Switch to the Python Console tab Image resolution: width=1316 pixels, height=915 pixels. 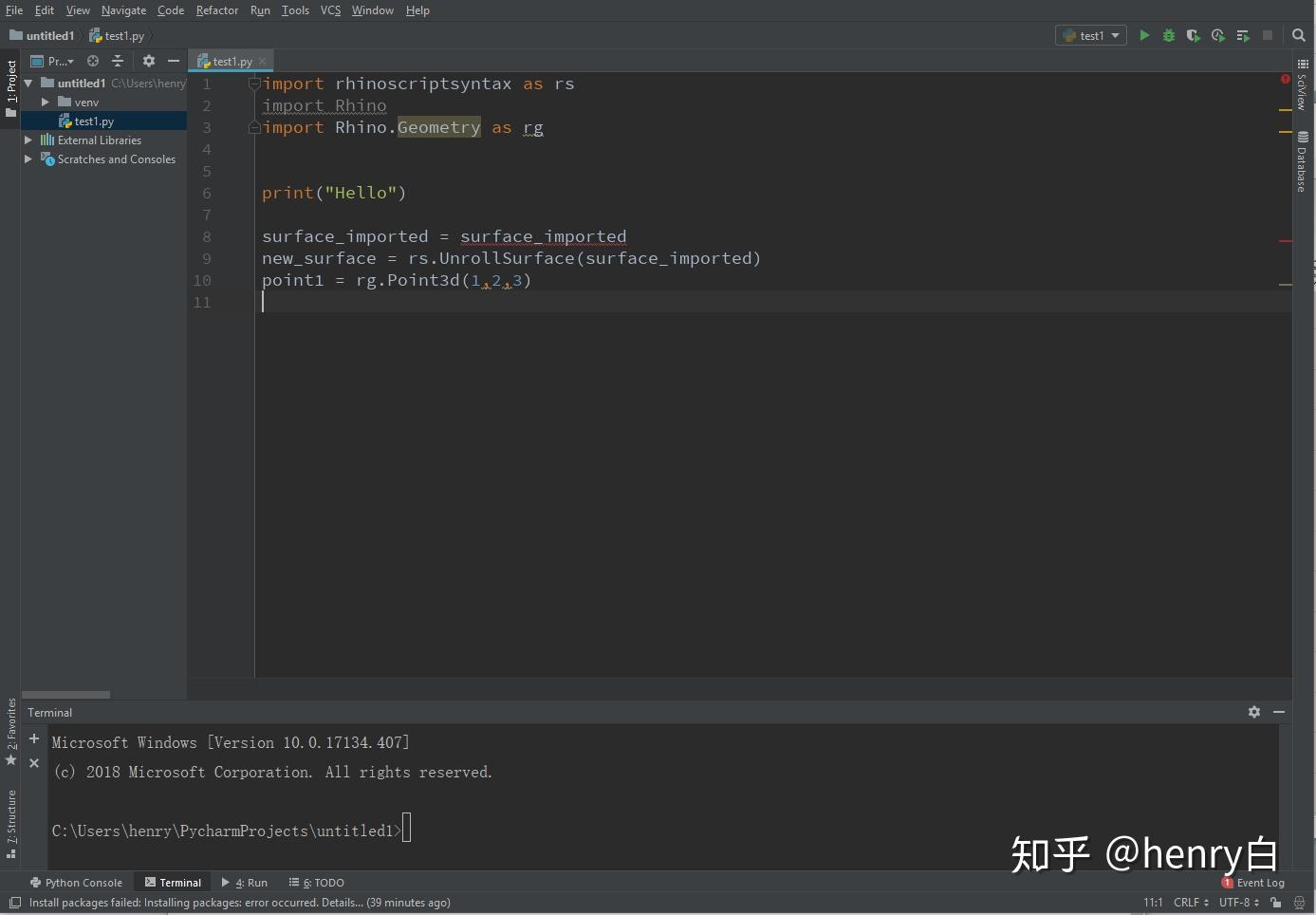(76, 883)
